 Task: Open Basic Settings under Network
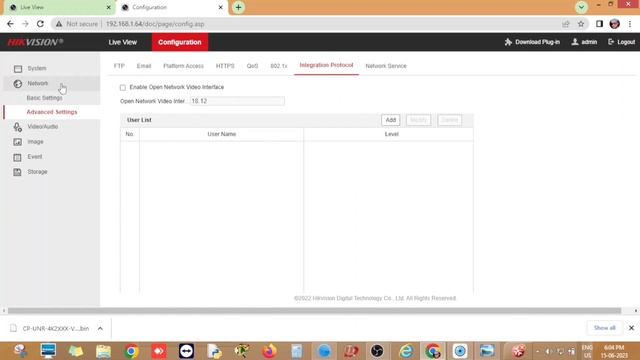[44, 98]
